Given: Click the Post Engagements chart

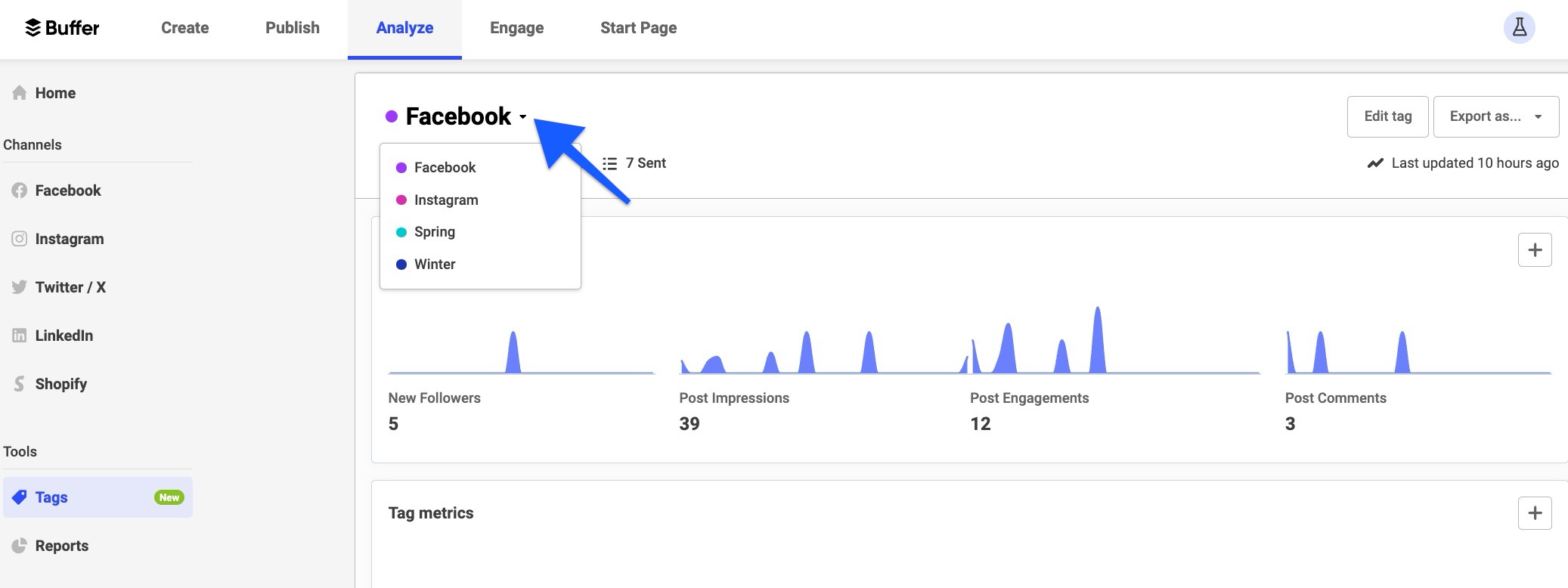Looking at the screenshot, I should point(1115,340).
